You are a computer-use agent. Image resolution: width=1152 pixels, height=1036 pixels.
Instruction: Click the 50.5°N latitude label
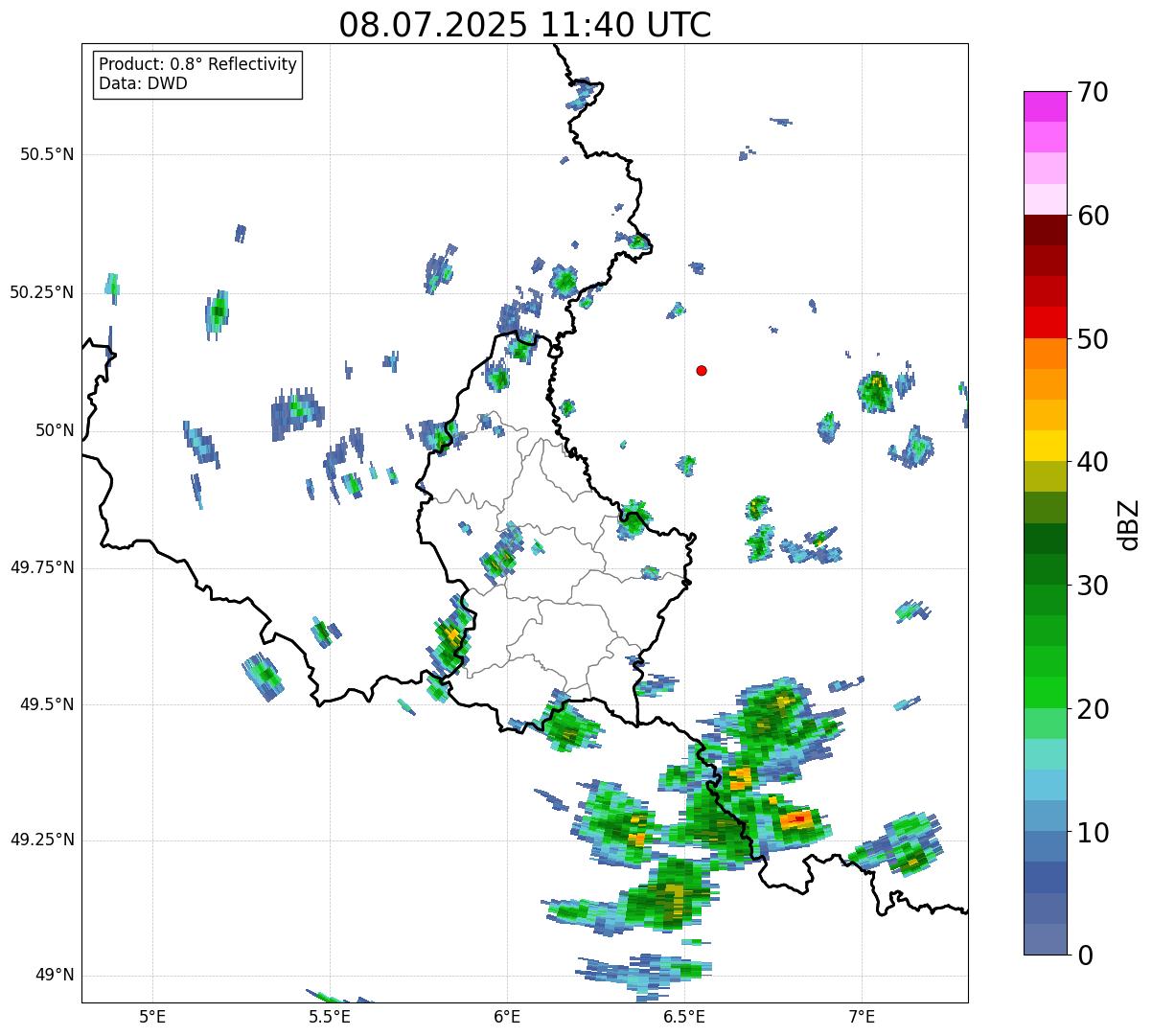pyautogui.click(x=47, y=154)
